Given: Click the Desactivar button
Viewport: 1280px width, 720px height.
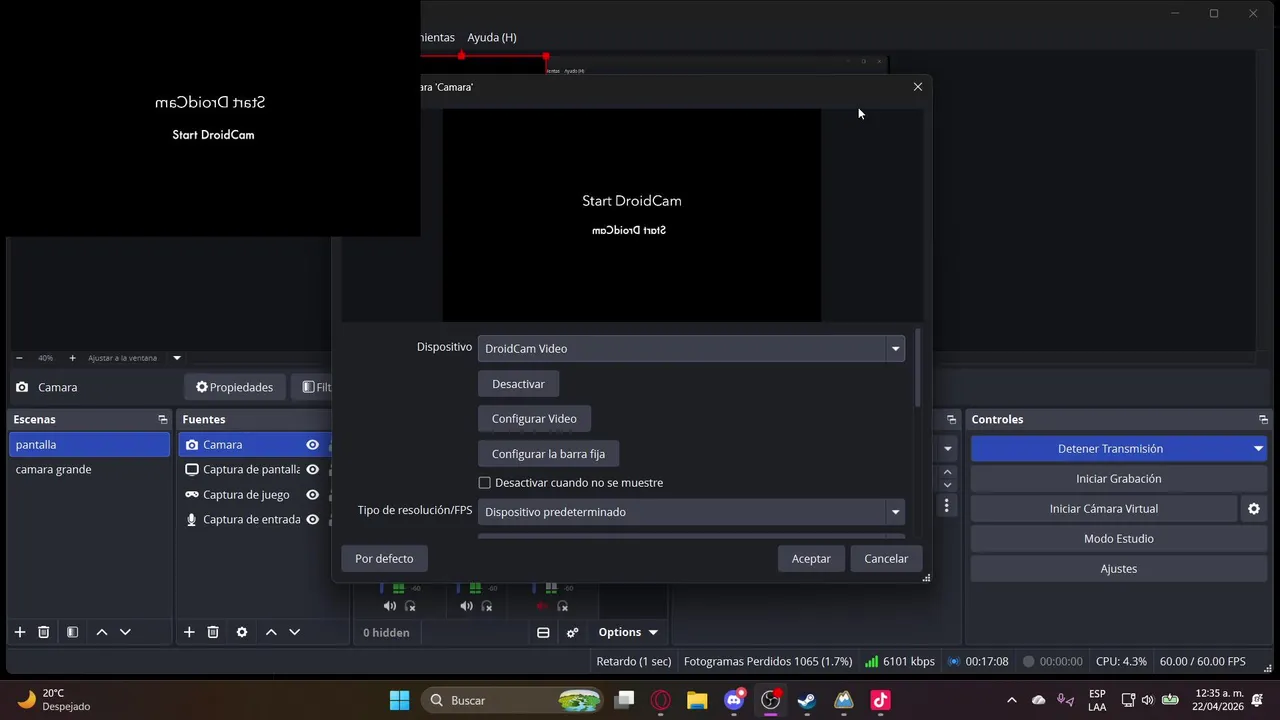Looking at the screenshot, I should pyautogui.click(x=518, y=384).
